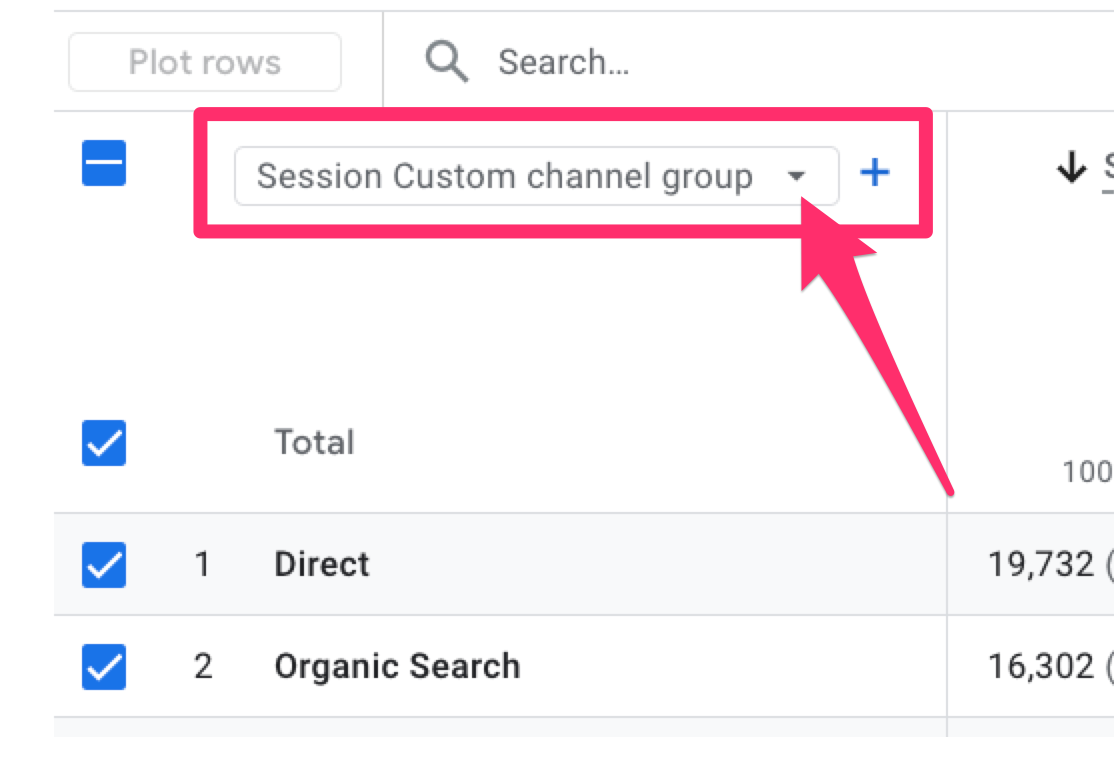Click row number 1 in the table
This screenshot has height=778, width=1114.
[x=203, y=565]
